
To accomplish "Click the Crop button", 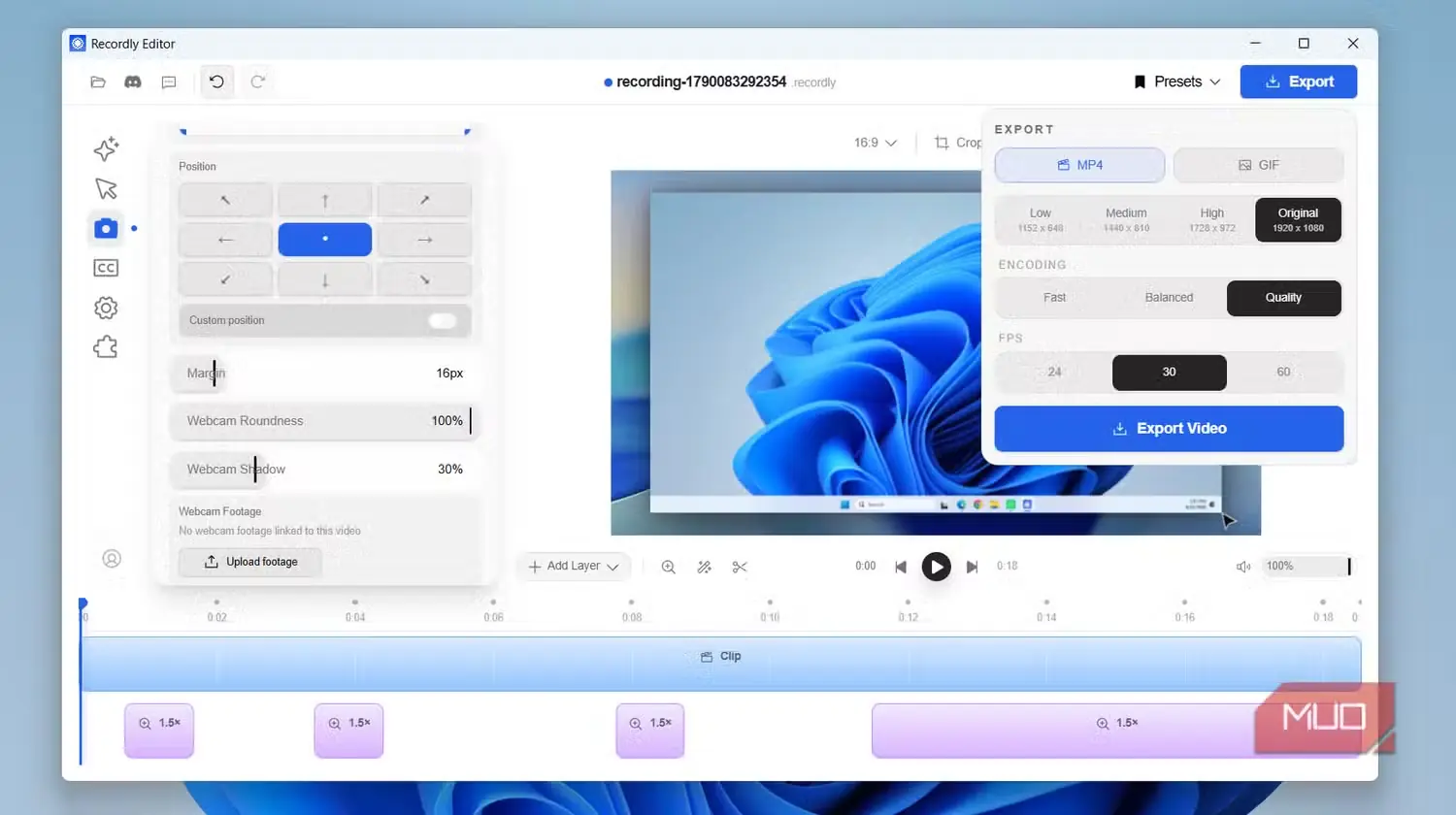I will coord(957,143).
